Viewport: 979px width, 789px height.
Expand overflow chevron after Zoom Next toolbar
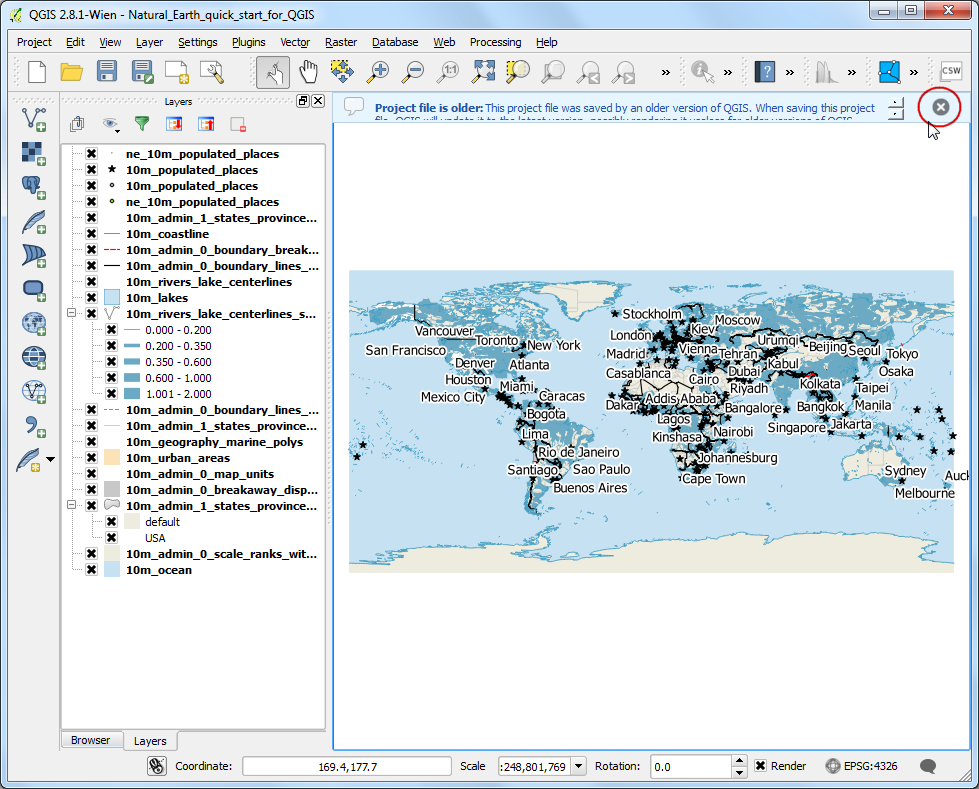(666, 72)
